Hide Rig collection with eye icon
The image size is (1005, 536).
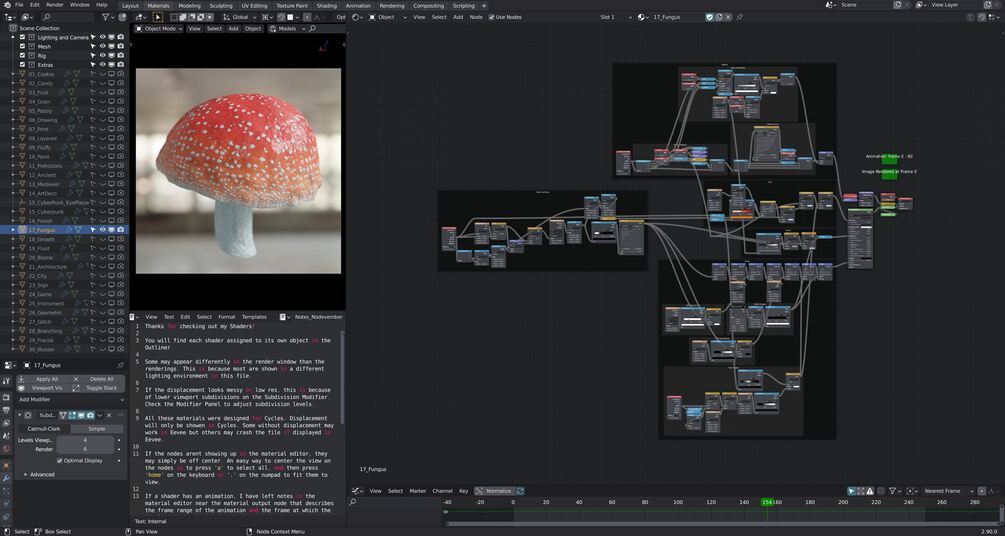point(102,56)
